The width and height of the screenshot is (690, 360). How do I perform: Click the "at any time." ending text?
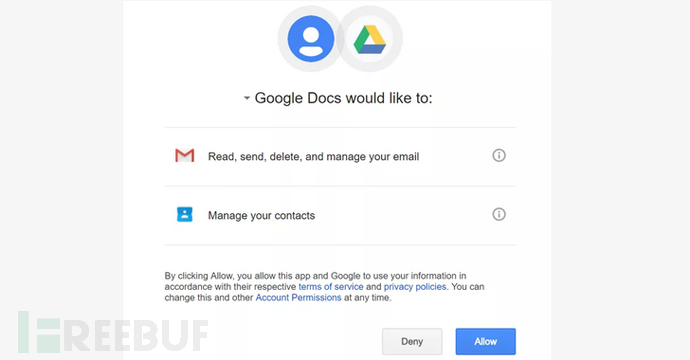tap(367, 298)
